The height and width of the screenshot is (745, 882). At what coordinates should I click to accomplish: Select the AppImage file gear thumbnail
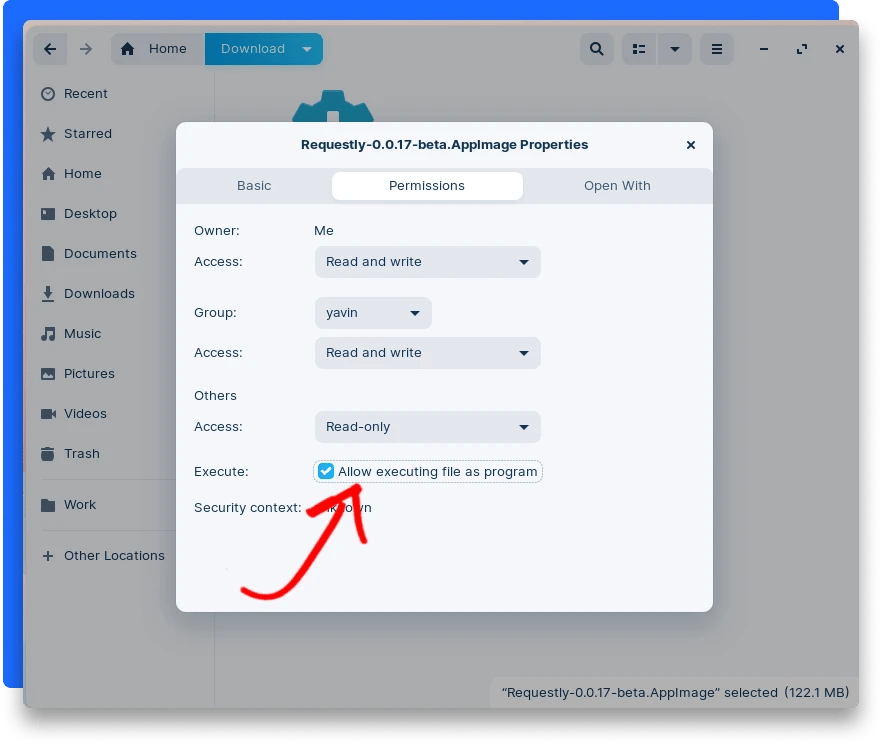point(333,106)
